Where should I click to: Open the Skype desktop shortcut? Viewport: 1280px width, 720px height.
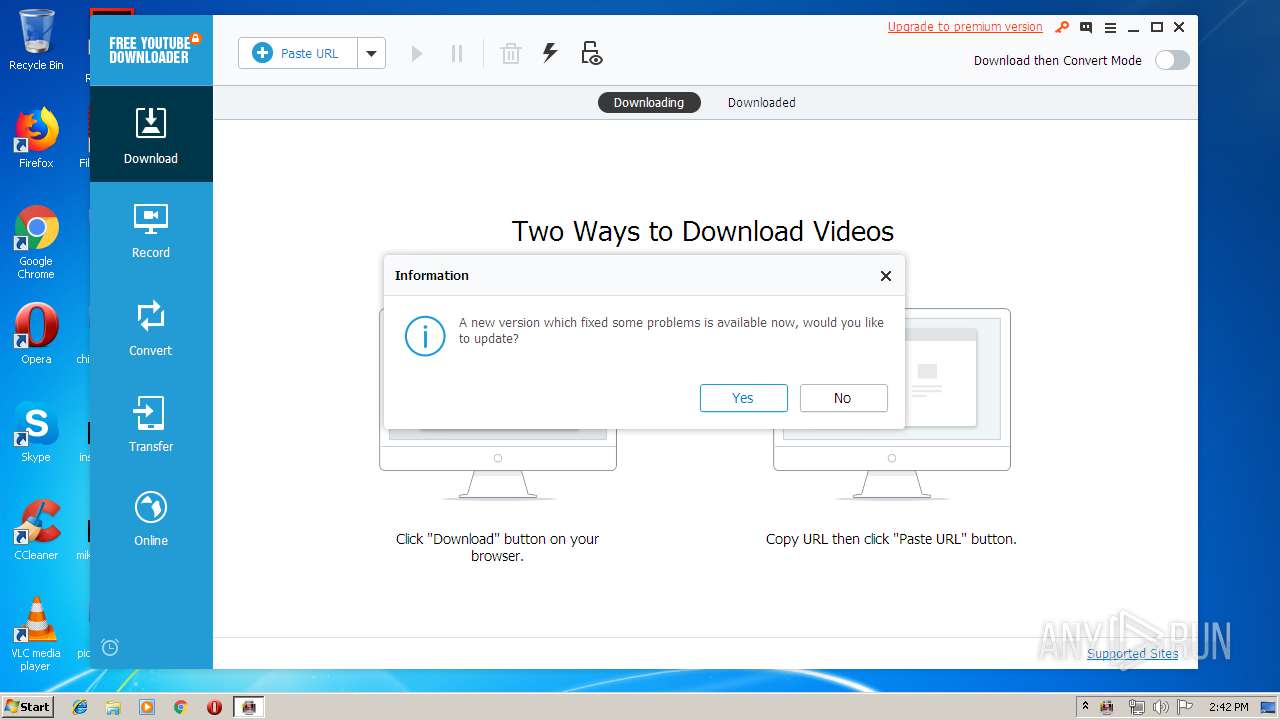[36, 432]
